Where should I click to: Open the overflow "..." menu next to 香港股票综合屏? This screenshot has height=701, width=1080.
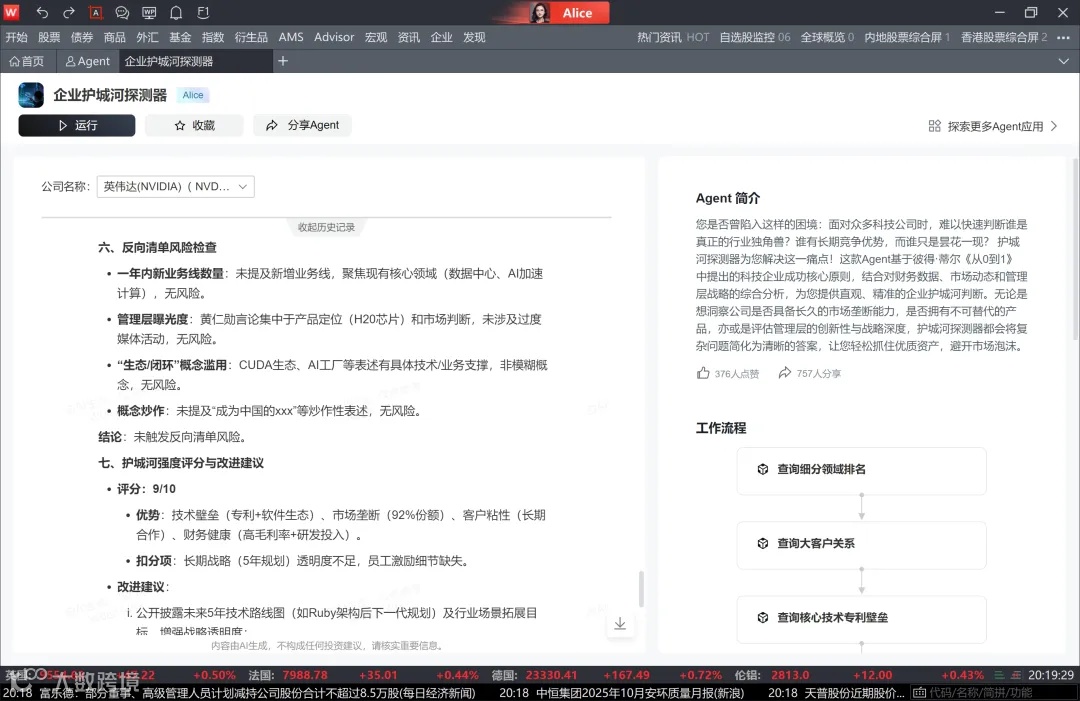pyautogui.click(x=1063, y=37)
